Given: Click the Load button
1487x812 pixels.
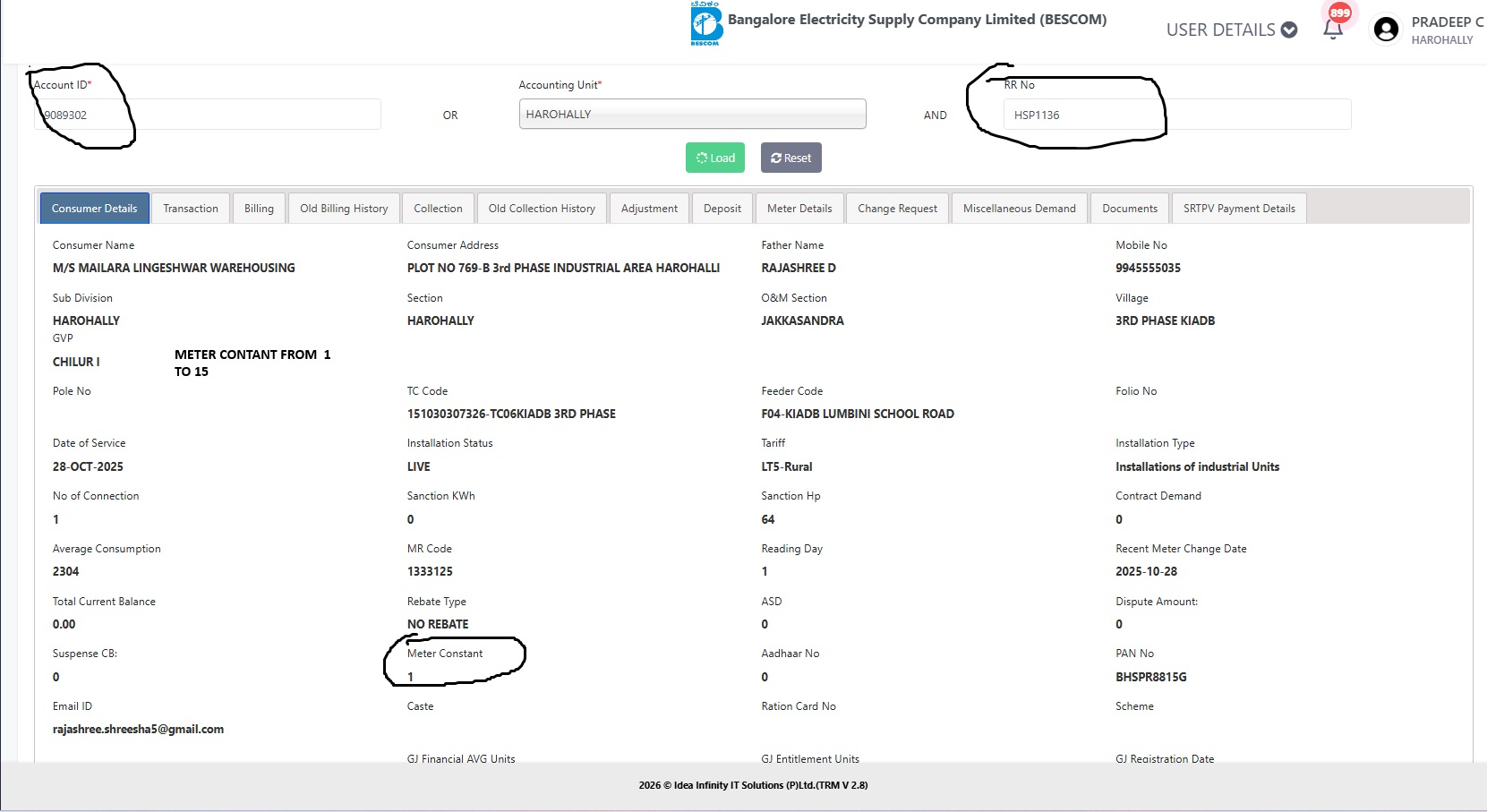Looking at the screenshot, I should pos(715,158).
